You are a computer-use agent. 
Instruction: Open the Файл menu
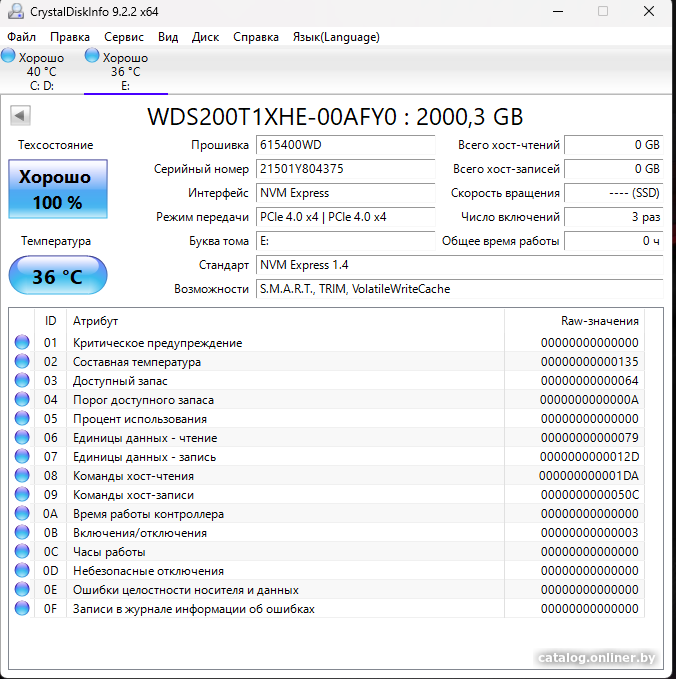point(21,37)
